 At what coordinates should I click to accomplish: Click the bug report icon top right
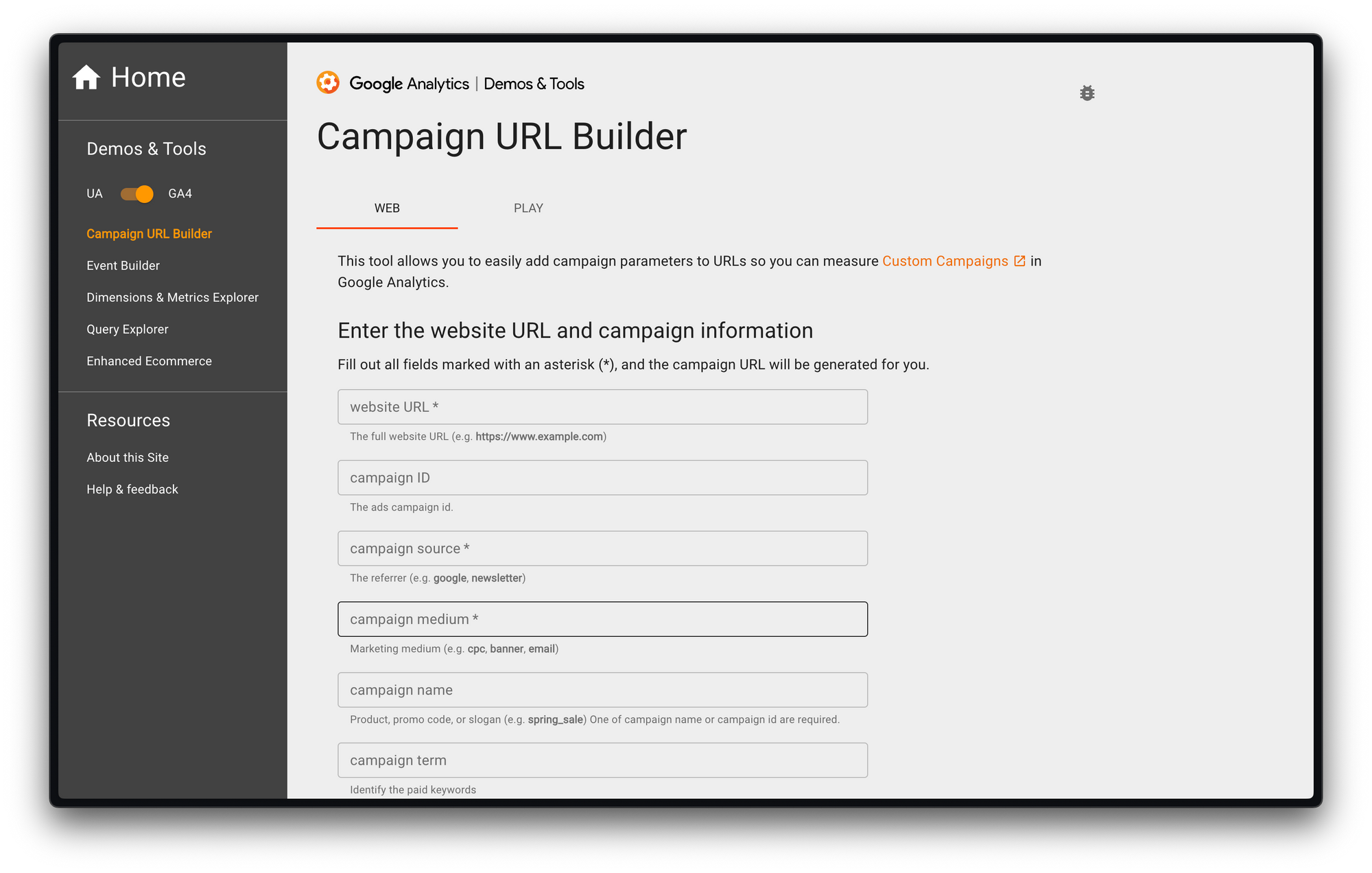pos(1087,93)
